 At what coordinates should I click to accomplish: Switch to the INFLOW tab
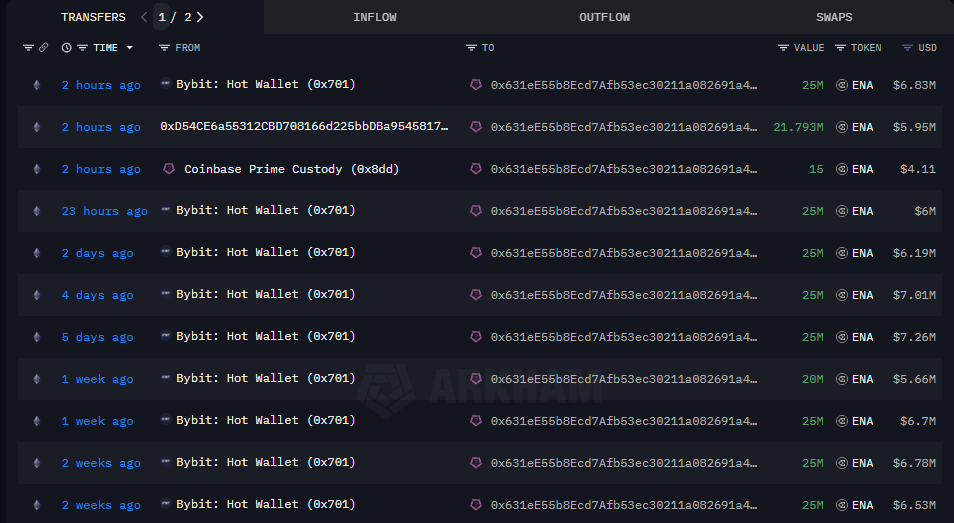[x=375, y=17]
